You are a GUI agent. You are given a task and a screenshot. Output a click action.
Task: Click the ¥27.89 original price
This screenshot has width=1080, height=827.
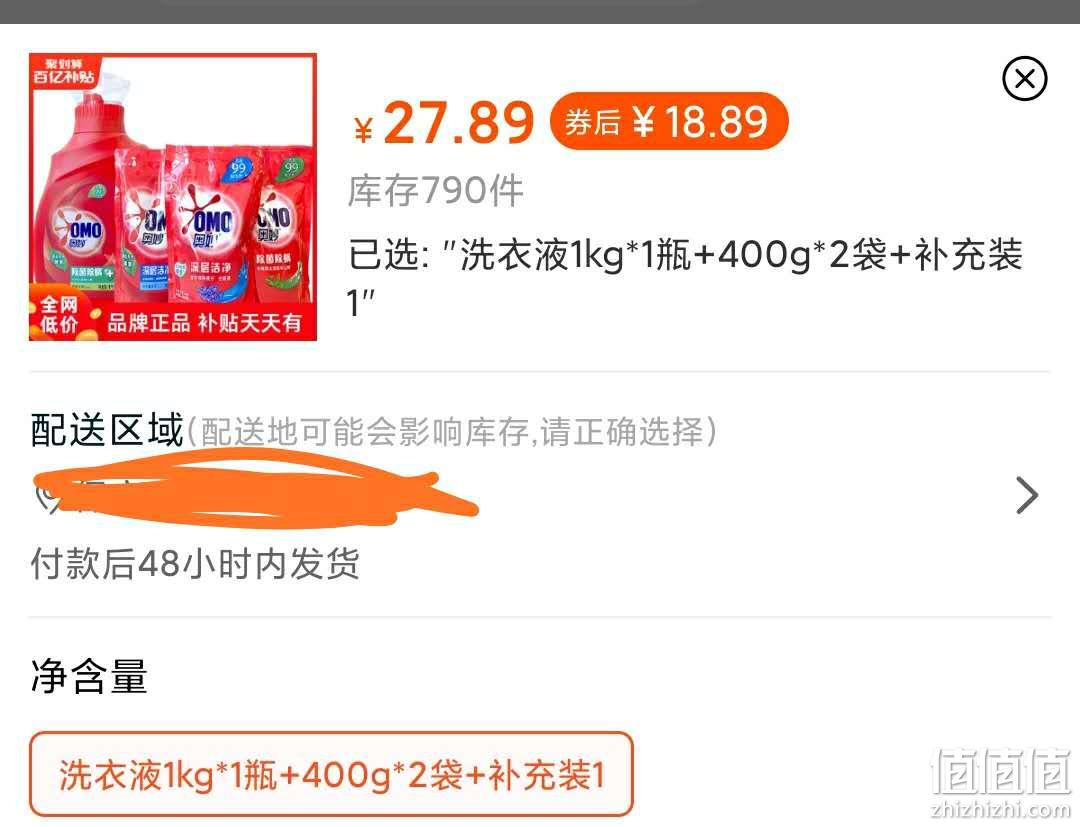coord(444,123)
